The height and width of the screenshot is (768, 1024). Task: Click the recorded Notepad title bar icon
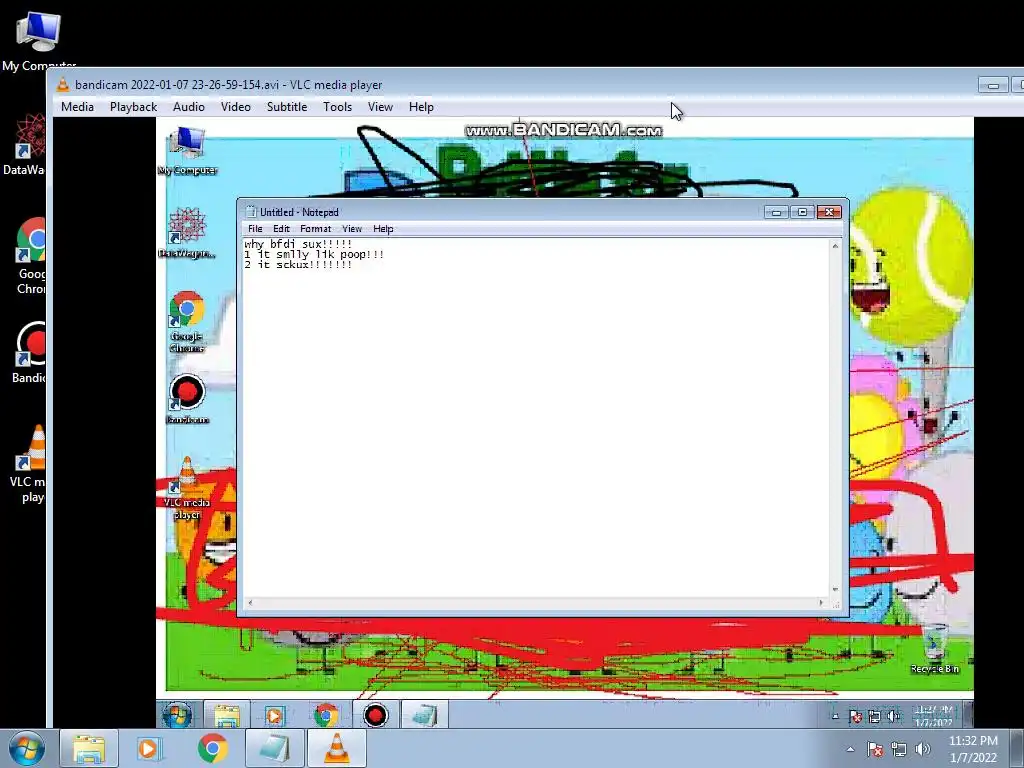tap(250, 212)
